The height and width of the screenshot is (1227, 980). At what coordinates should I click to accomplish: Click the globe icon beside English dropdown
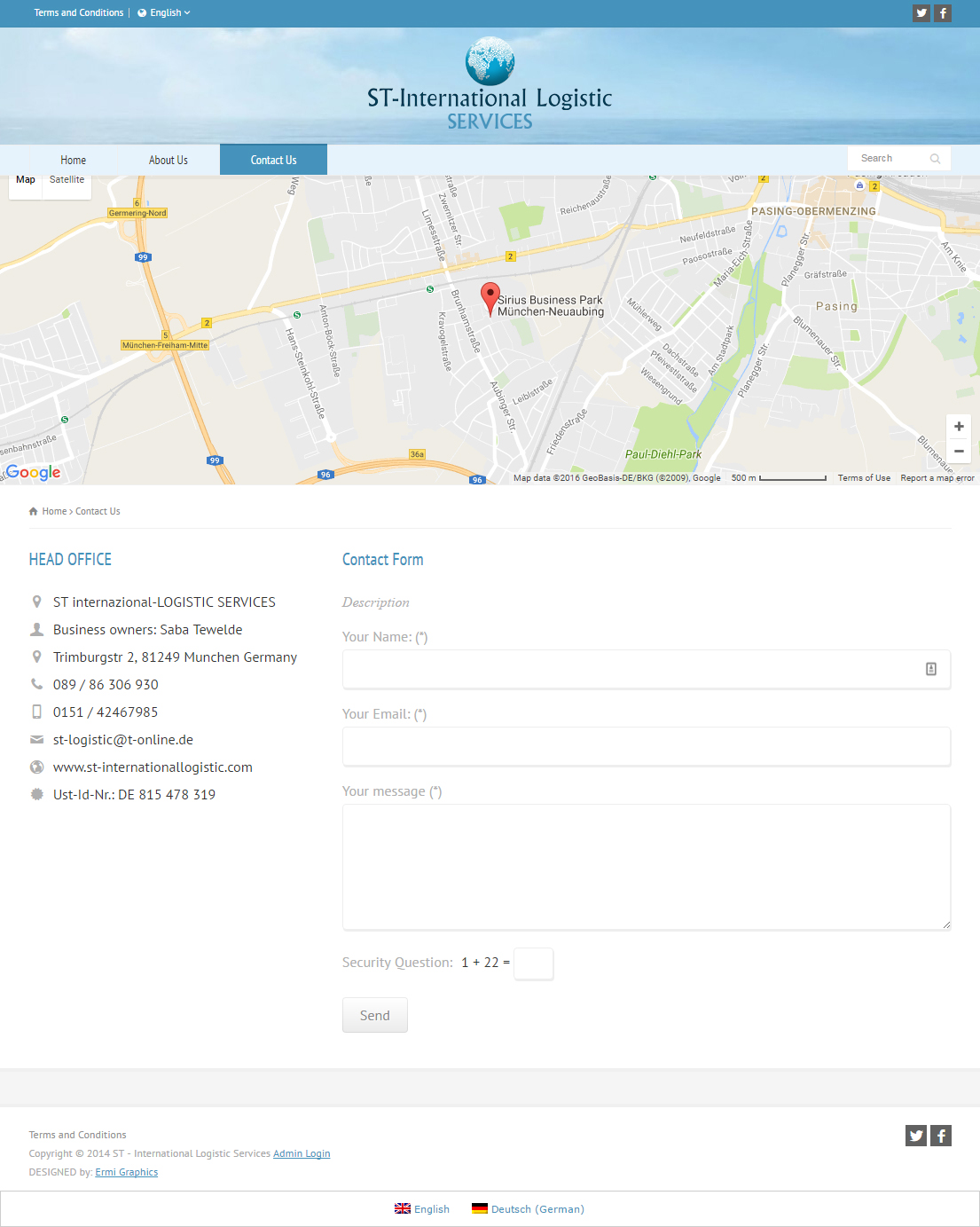[142, 13]
